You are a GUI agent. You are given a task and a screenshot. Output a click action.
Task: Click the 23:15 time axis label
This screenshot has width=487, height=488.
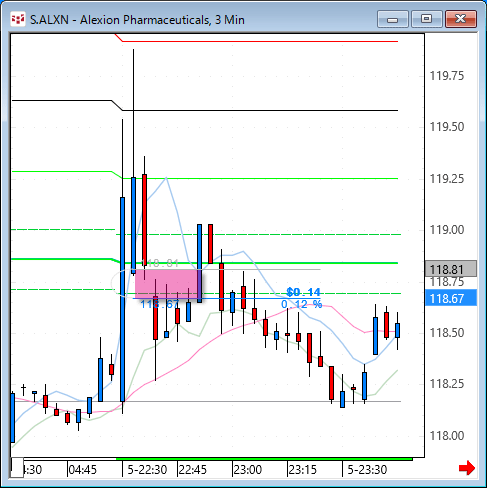tap(303, 470)
